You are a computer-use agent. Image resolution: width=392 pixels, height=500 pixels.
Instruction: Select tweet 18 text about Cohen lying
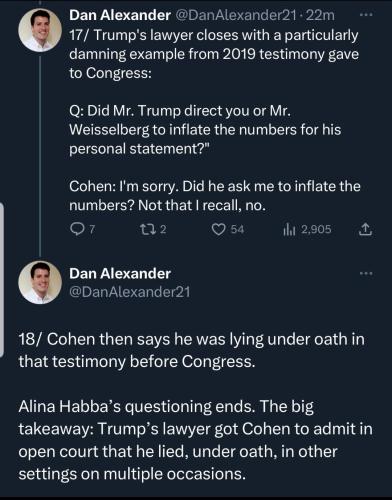tap(191, 350)
